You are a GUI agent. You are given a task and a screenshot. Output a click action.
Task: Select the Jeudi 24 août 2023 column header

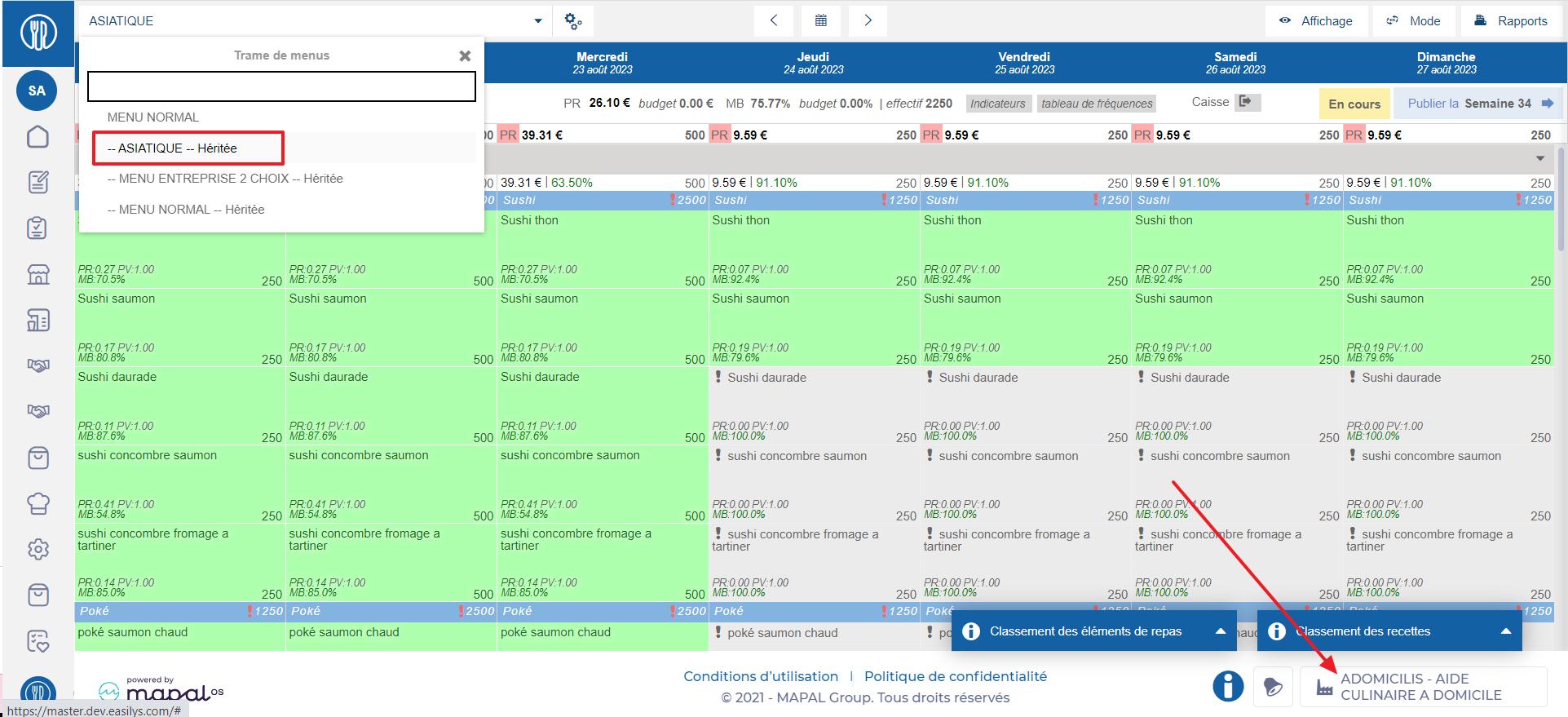click(814, 63)
